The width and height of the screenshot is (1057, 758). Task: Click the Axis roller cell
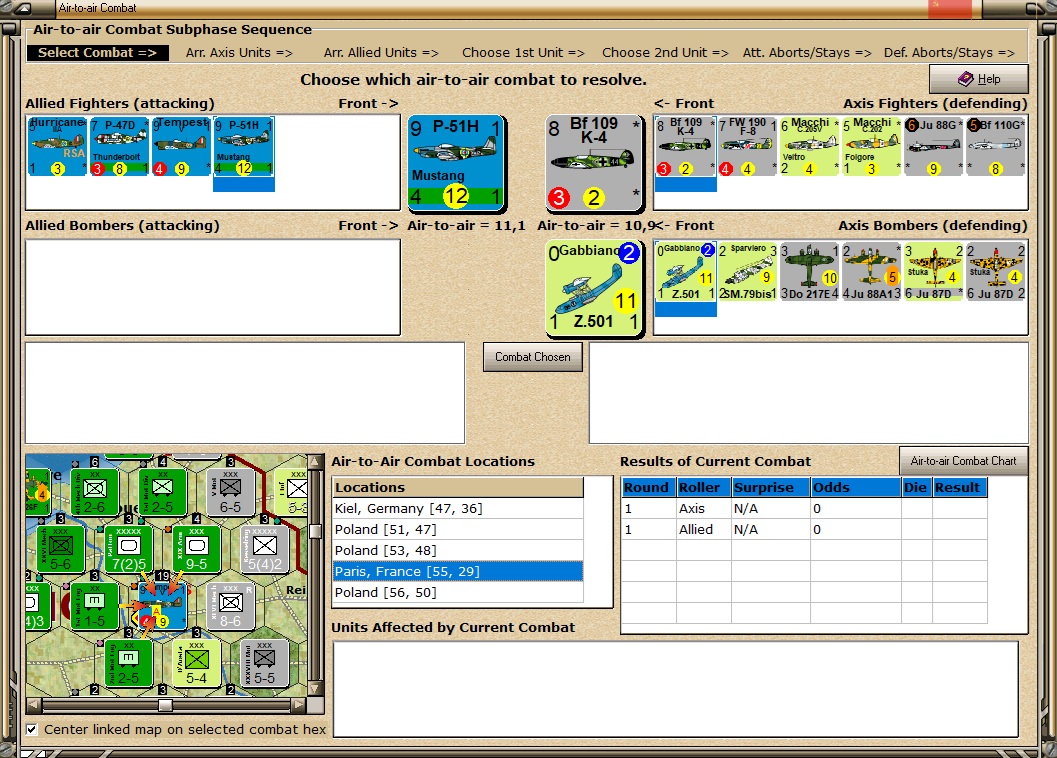(x=703, y=508)
